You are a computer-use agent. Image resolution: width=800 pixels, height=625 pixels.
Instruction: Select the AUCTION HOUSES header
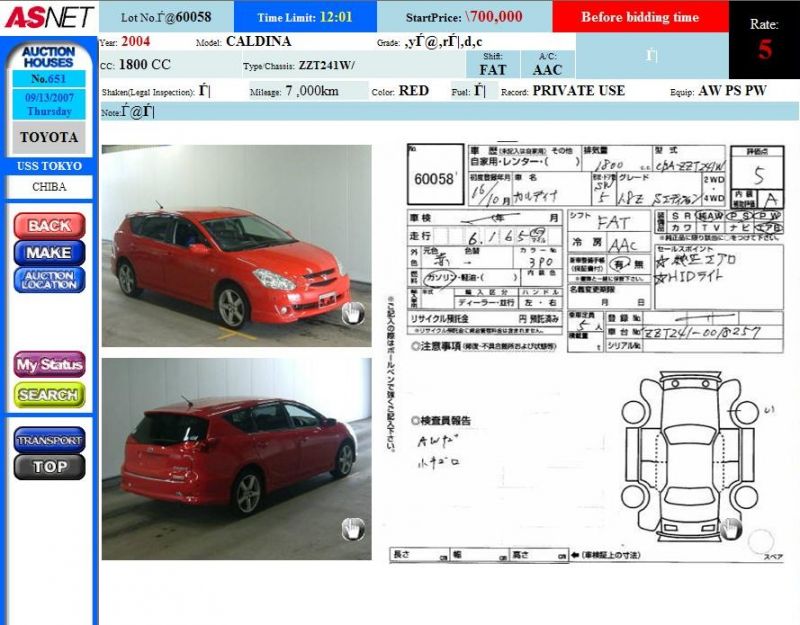(48, 57)
